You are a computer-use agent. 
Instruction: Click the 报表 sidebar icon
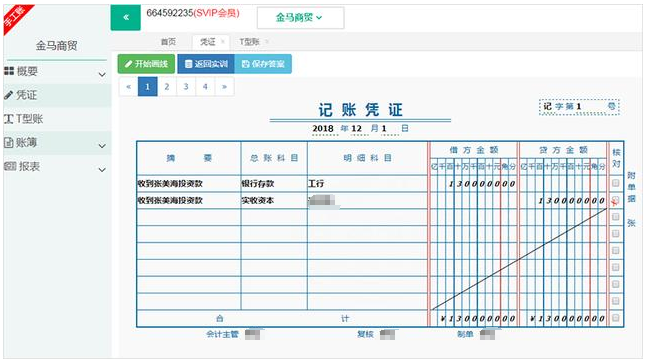click(x=10, y=167)
